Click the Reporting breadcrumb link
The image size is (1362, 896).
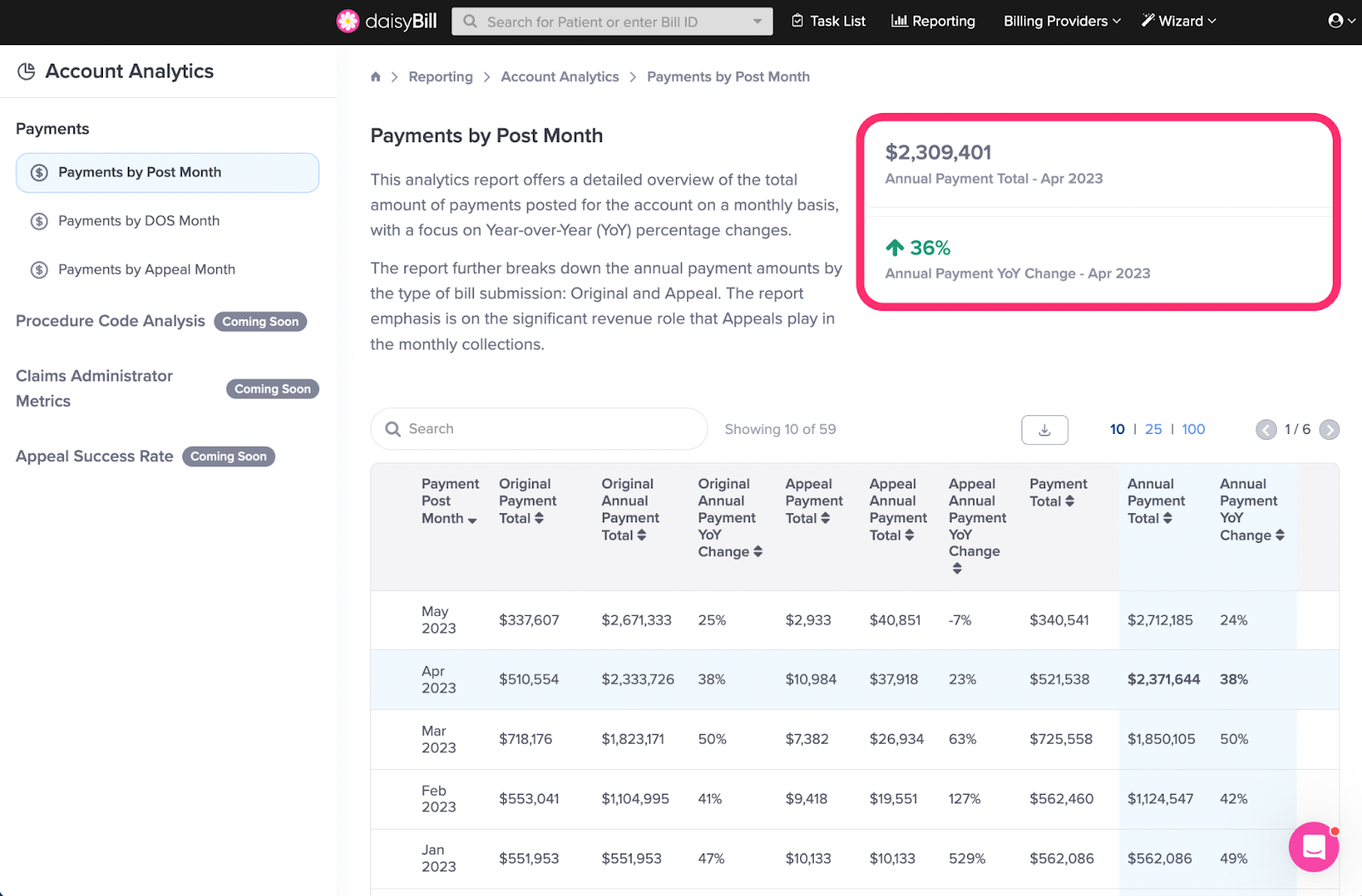(x=440, y=77)
